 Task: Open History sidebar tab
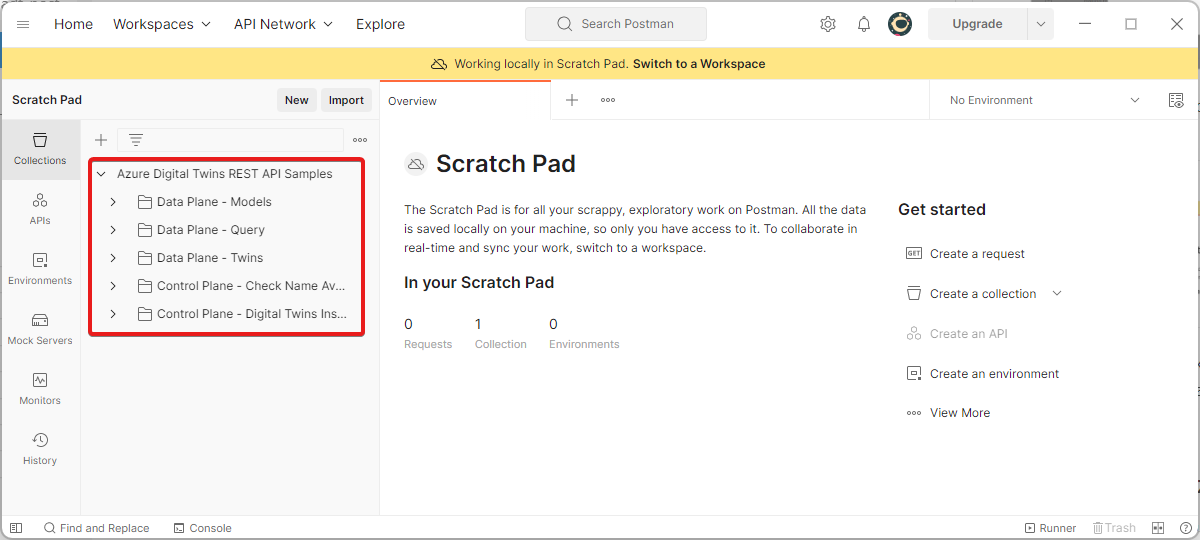(40, 449)
